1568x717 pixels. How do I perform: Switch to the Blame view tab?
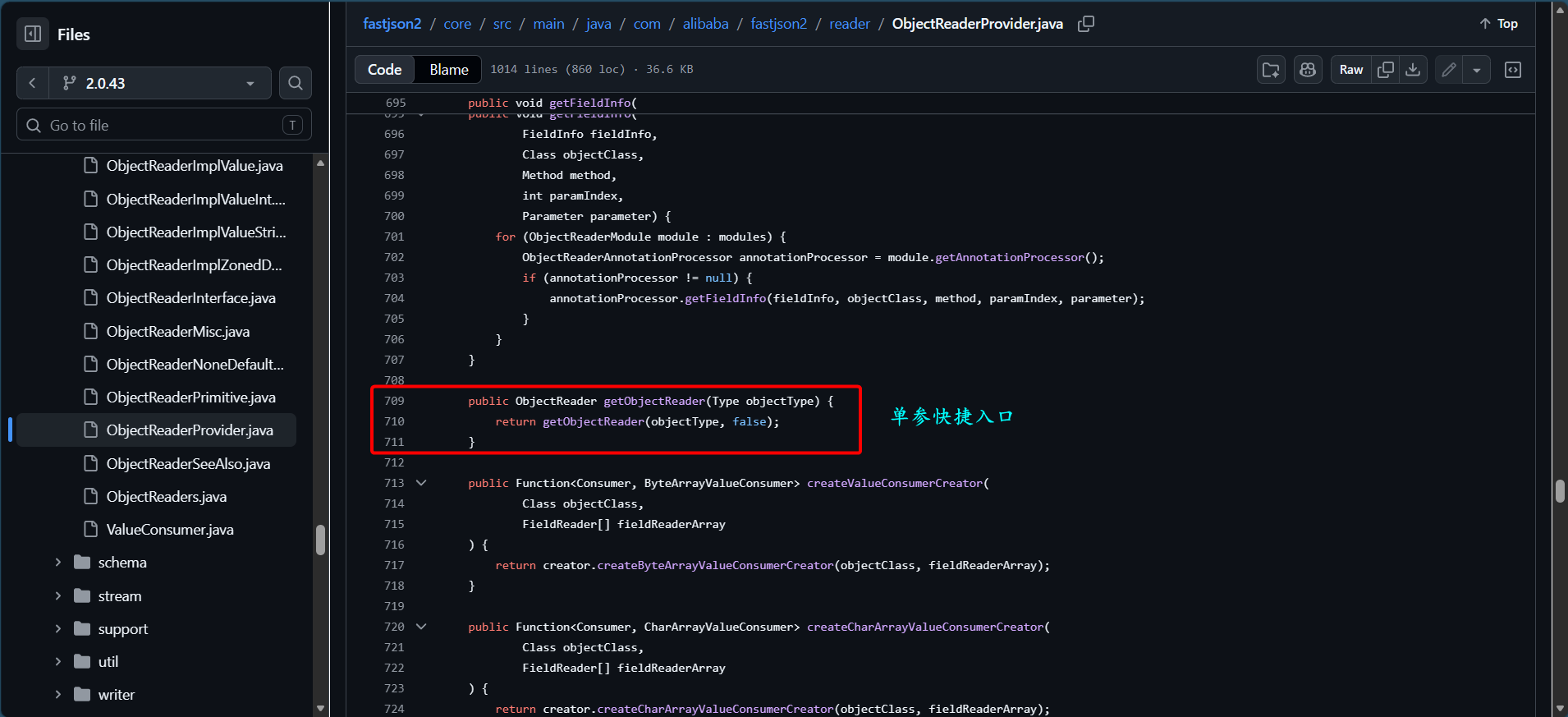[449, 70]
